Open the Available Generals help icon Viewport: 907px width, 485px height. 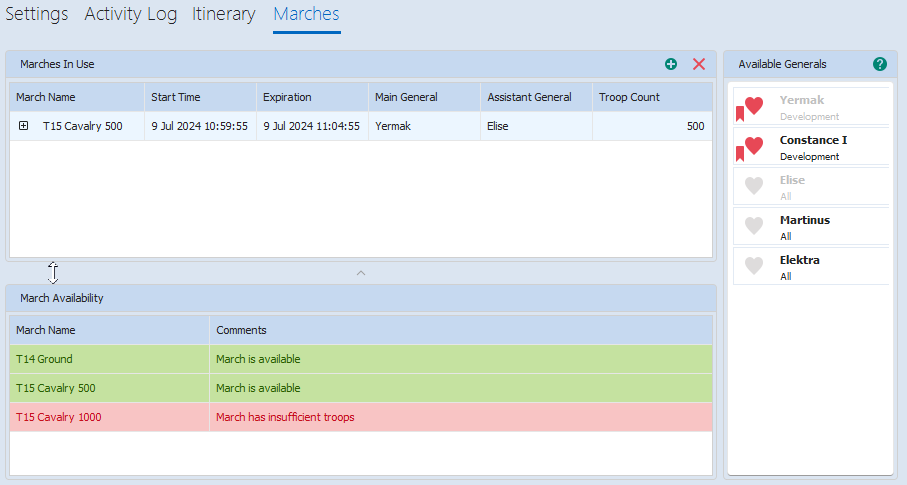(x=880, y=64)
